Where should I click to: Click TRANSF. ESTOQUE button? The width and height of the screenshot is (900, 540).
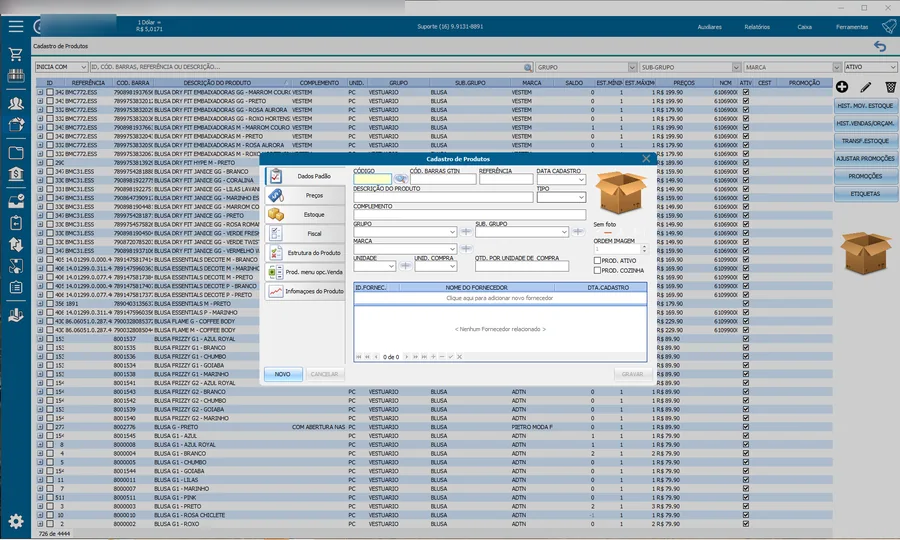pos(866,141)
